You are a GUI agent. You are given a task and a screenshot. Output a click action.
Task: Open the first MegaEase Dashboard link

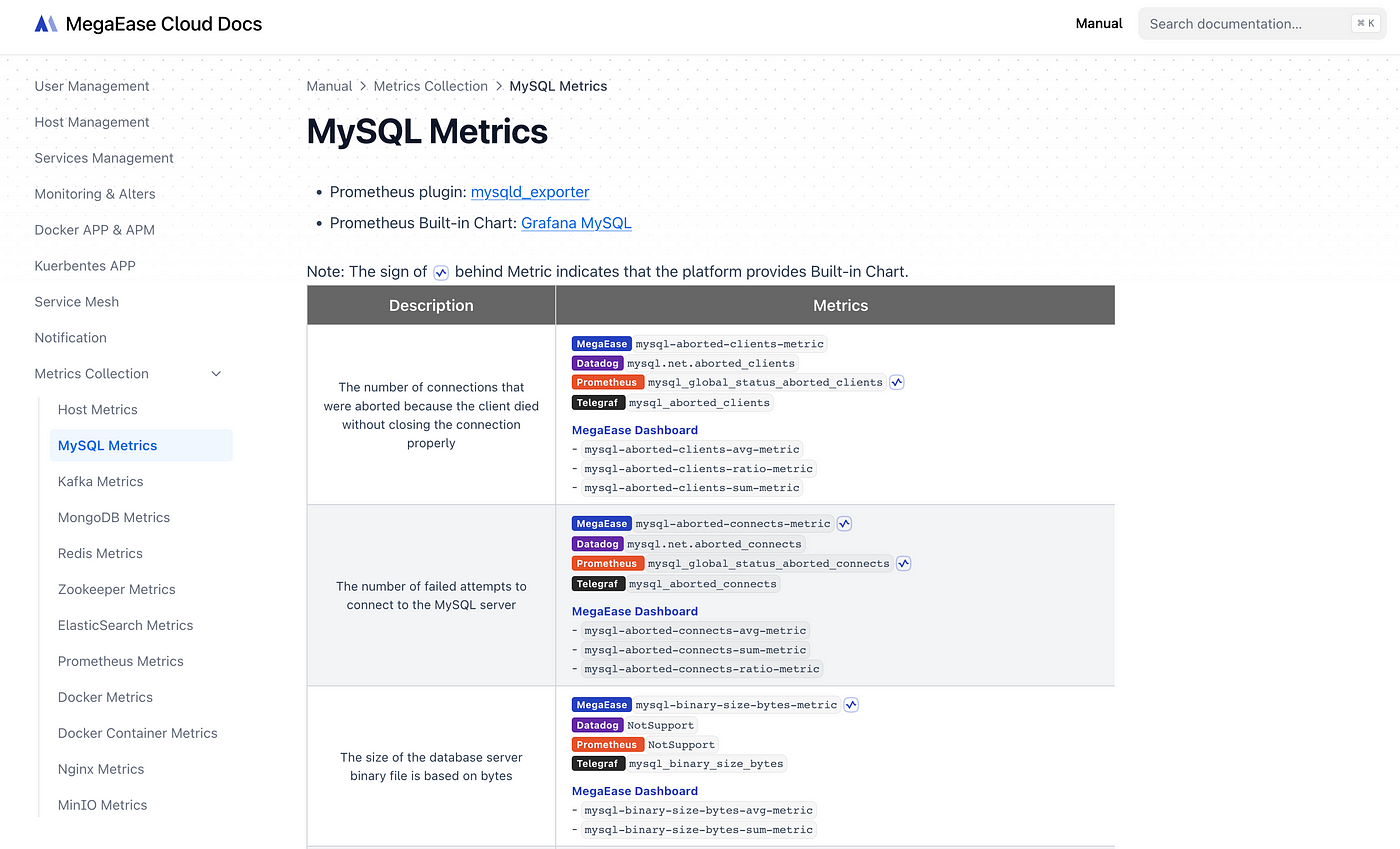coord(635,430)
